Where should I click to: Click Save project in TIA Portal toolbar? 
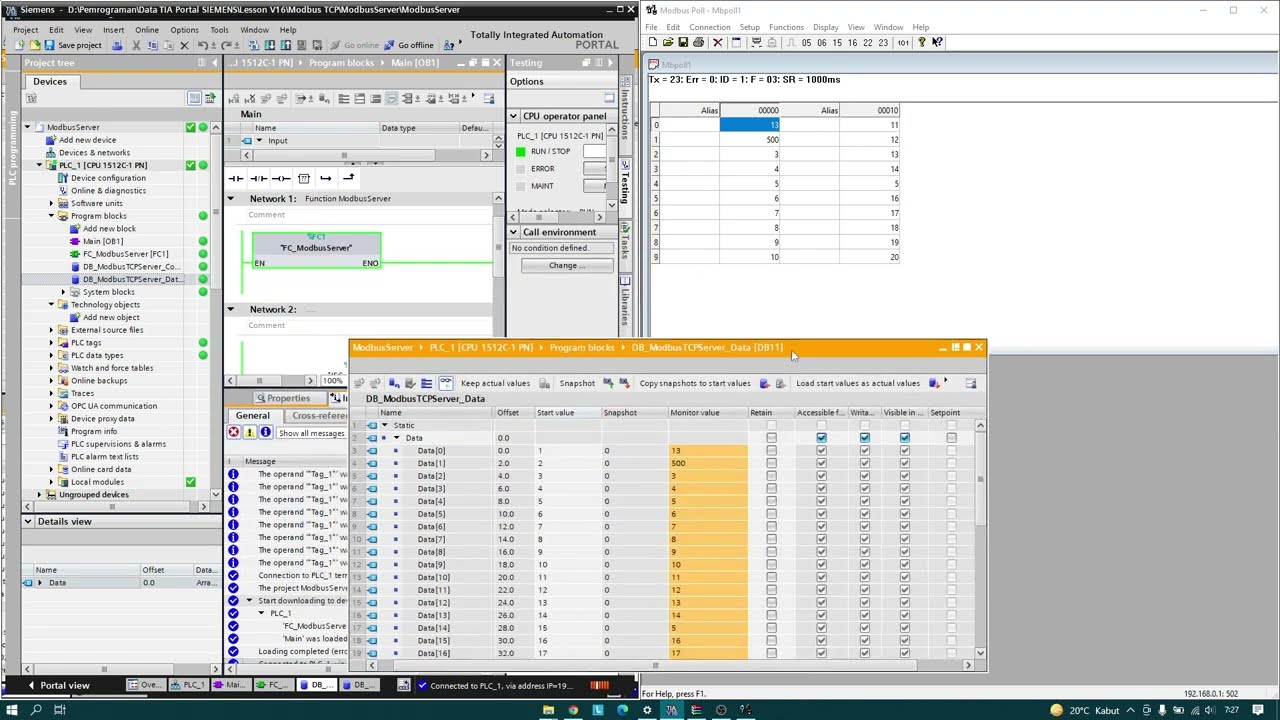click(72, 45)
